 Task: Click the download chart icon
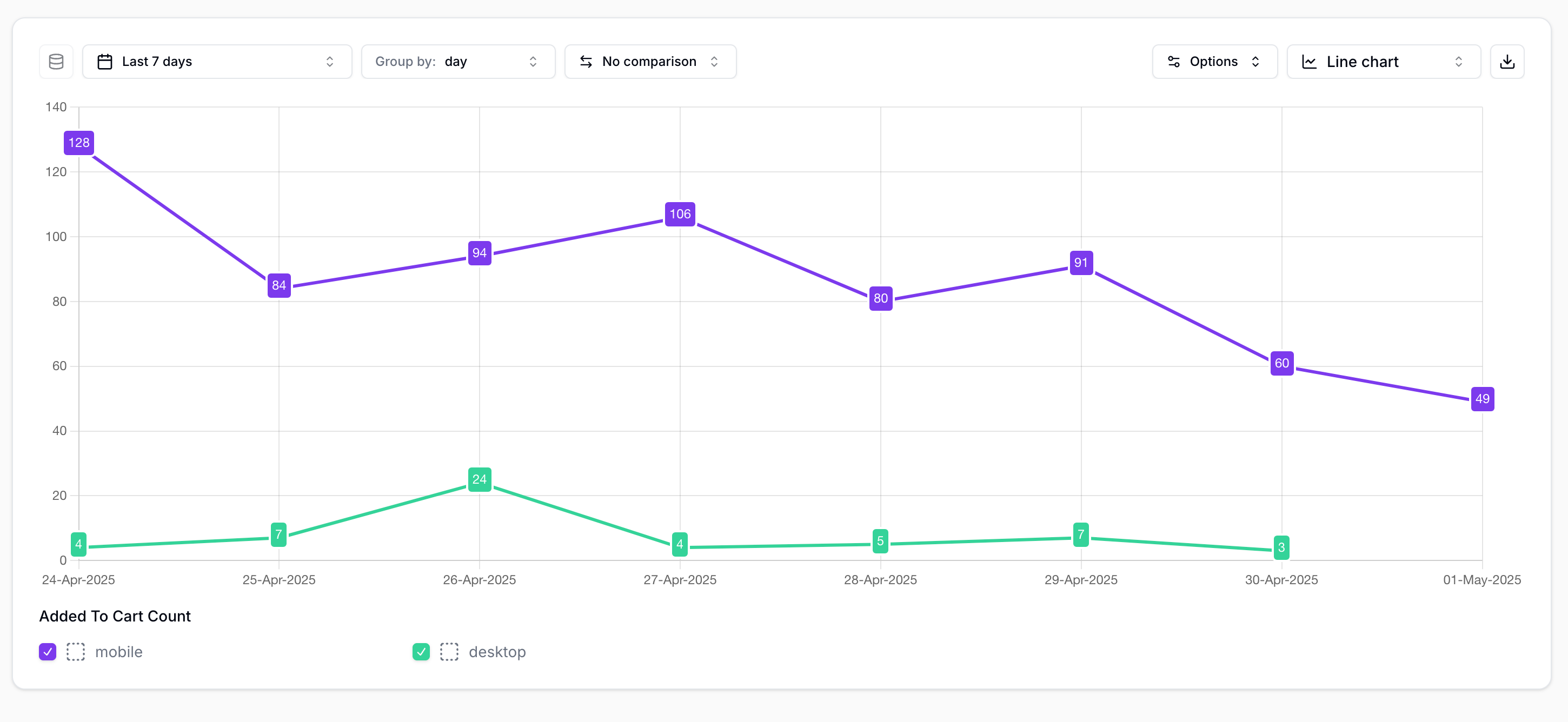tap(1506, 62)
